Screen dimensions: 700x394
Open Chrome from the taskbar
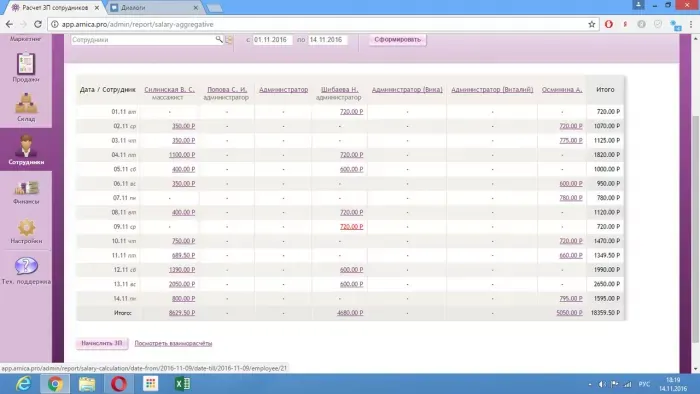pyautogui.click(x=55, y=384)
